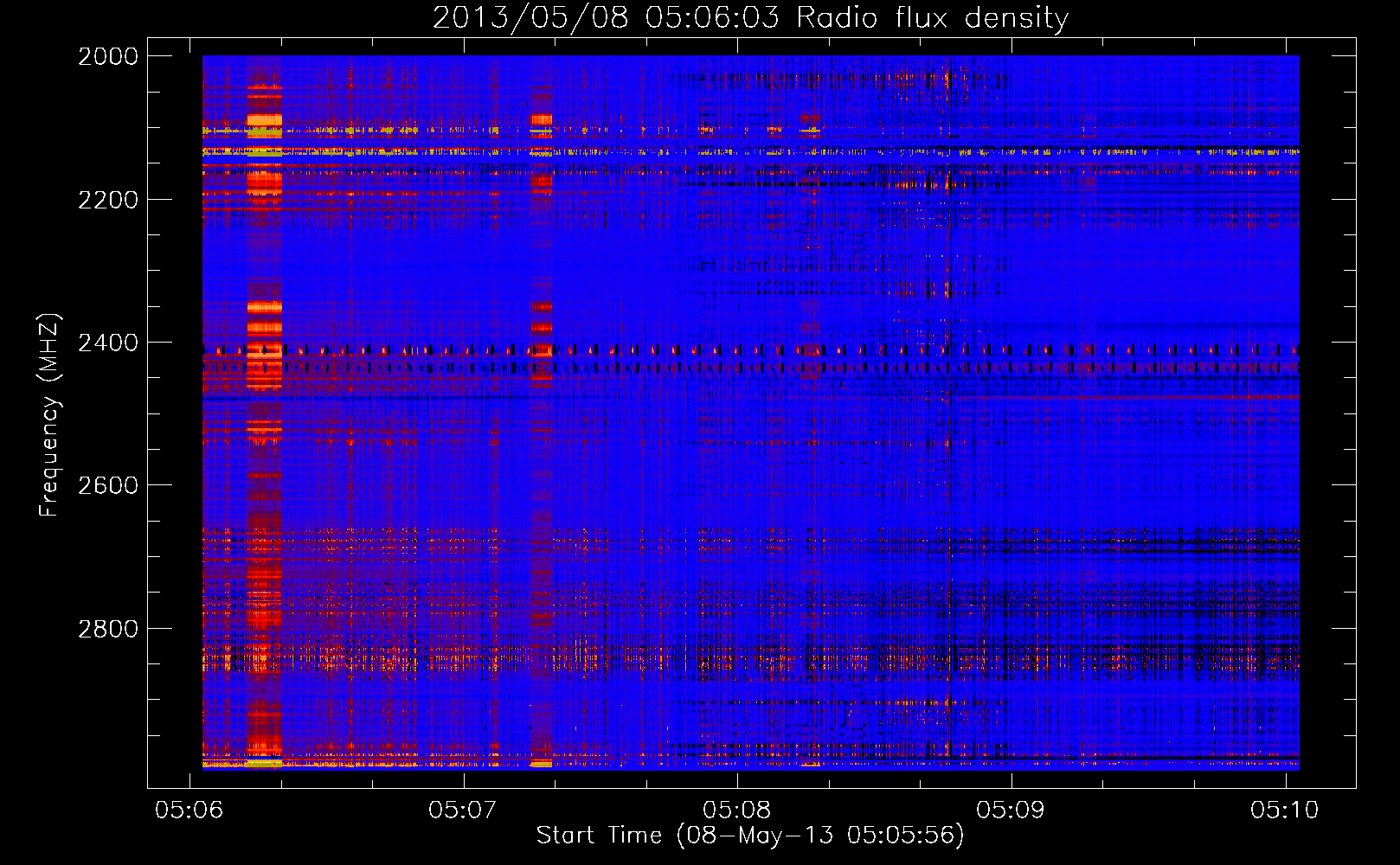The image size is (1400, 865).
Task: Click the 05:10 time tick label
Action: click(1285, 810)
